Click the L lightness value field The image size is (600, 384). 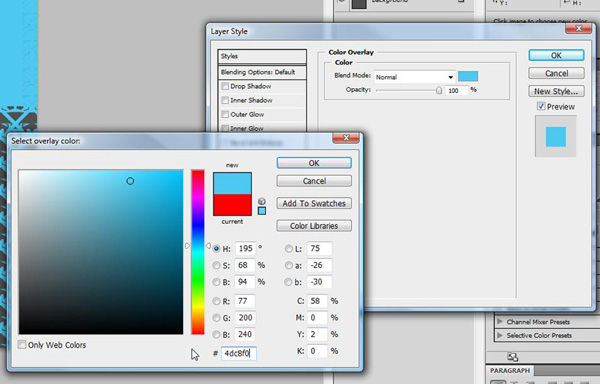[320, 249]
